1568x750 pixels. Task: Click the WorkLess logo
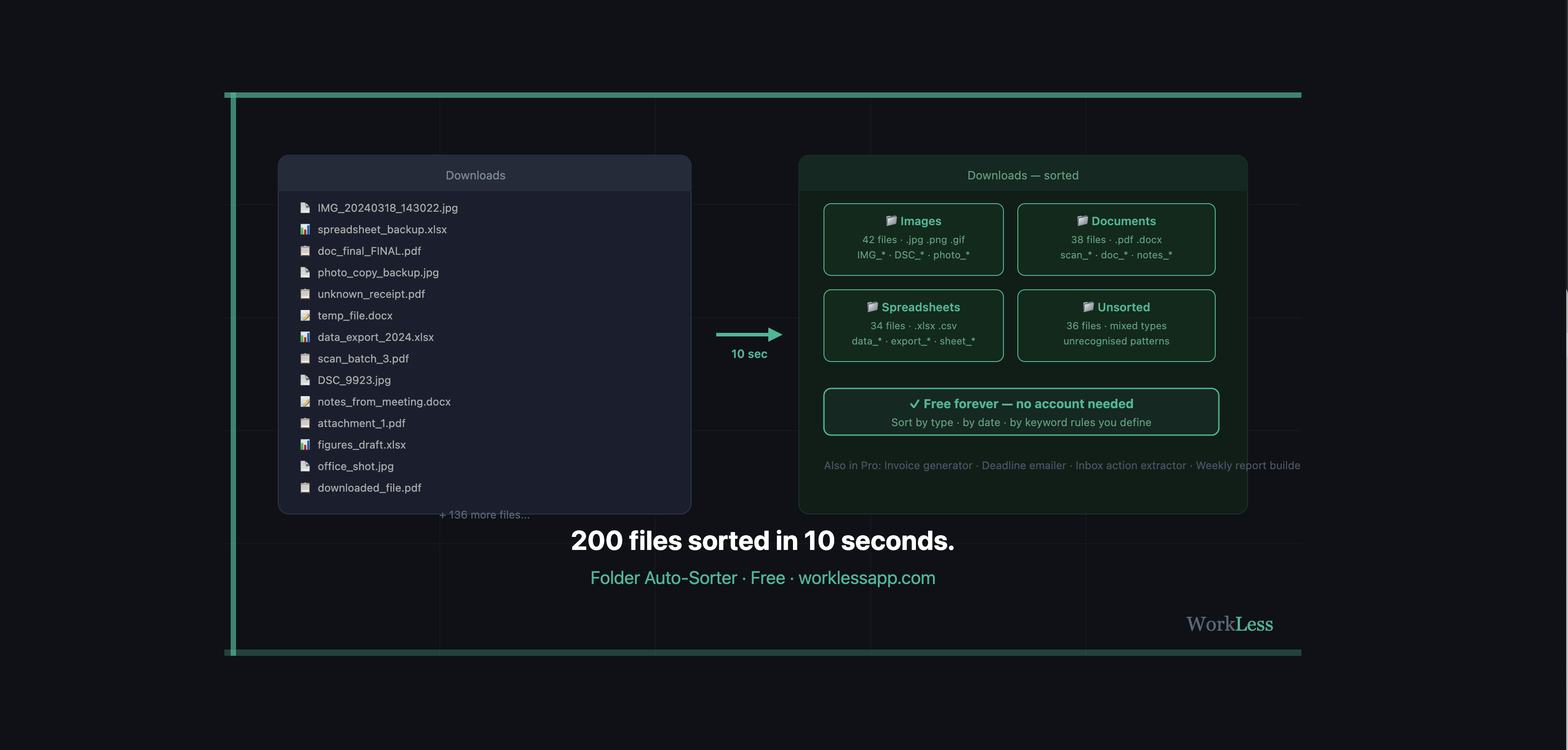1230,624
